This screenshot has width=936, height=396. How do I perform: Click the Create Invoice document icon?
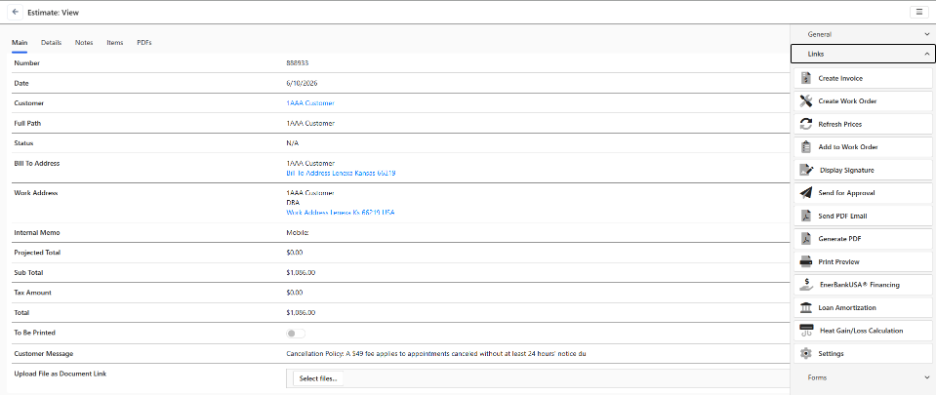click(806, 78)
